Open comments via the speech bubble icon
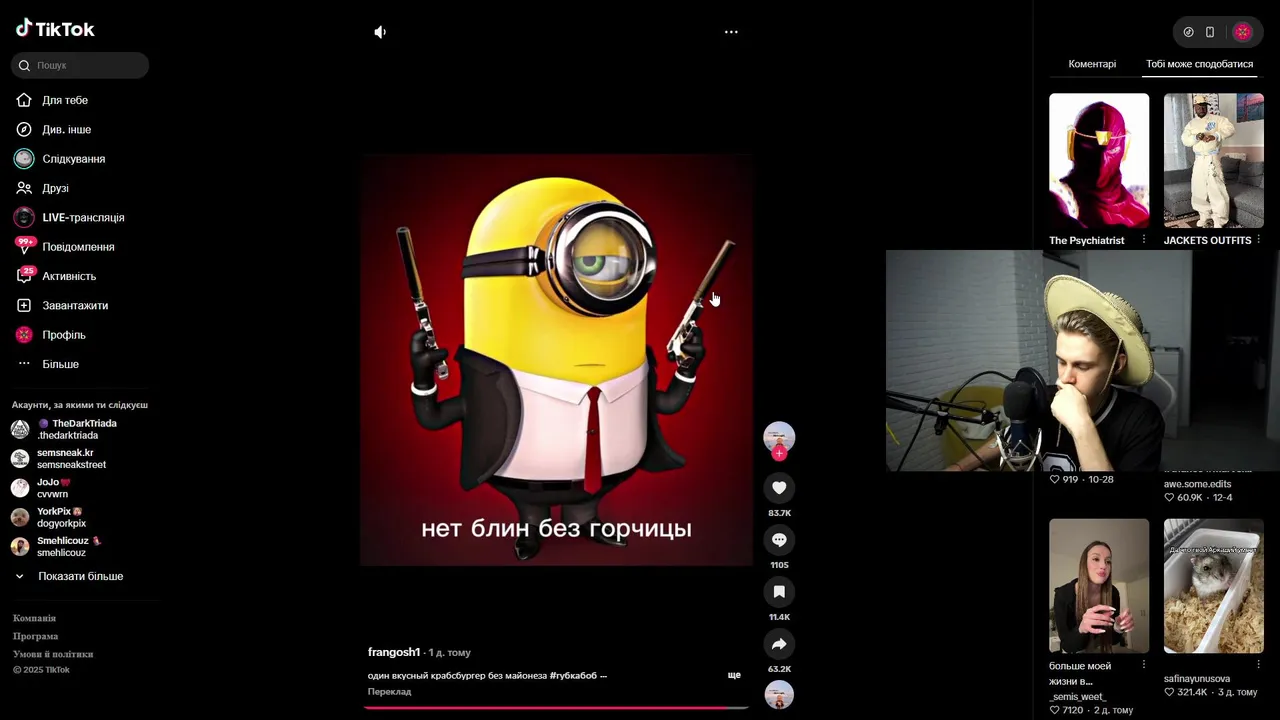Viewport: 1280px width, 720px height. [x=779, y=539]
